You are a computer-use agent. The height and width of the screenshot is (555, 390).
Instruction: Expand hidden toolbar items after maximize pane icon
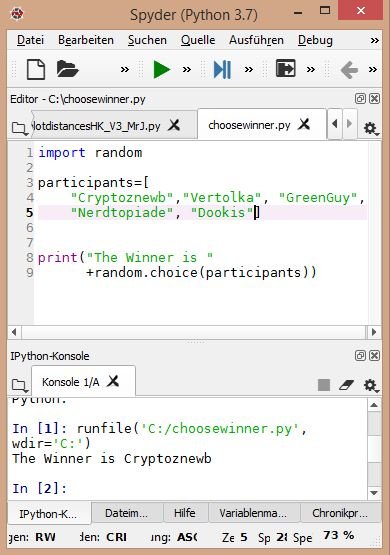[x=311, y=69]
